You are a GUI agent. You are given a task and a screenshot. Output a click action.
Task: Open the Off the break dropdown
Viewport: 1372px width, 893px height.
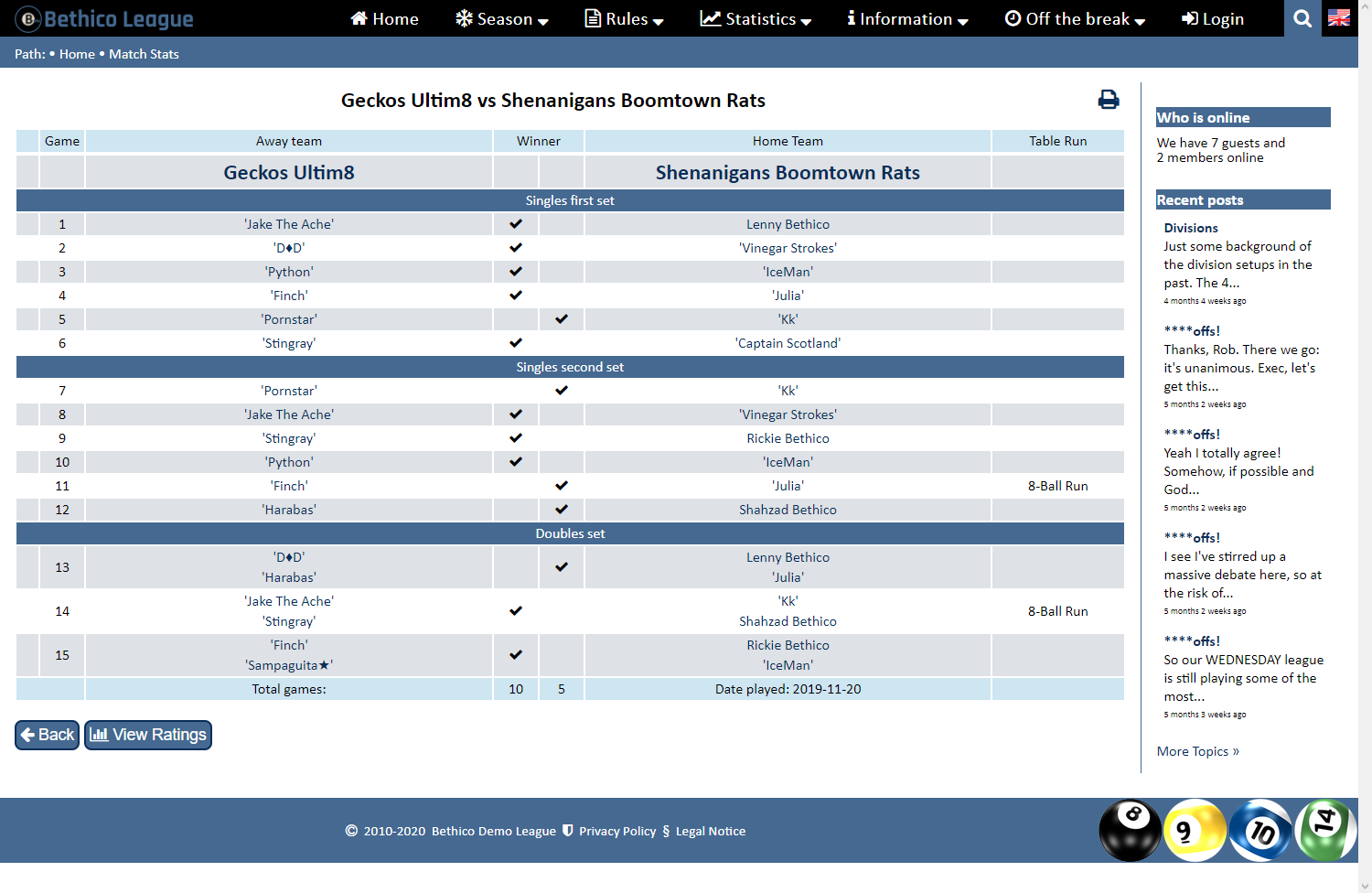click(1075, 19)
